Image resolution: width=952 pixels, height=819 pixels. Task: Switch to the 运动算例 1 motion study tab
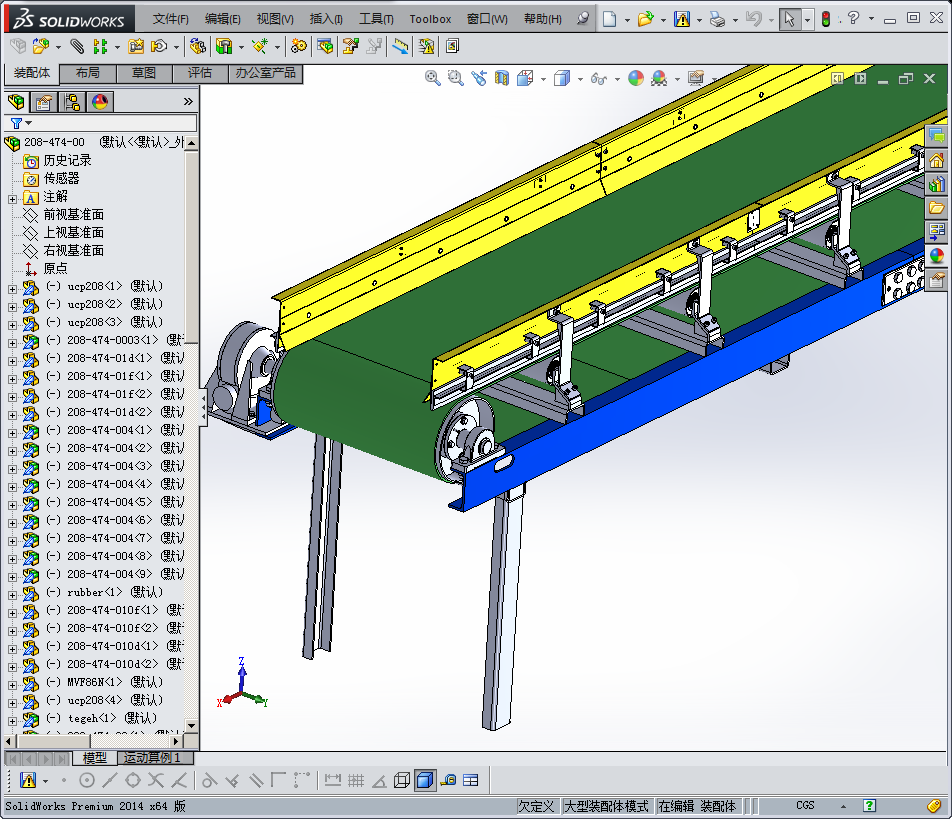pyautogui.click(x=152, y=758)
